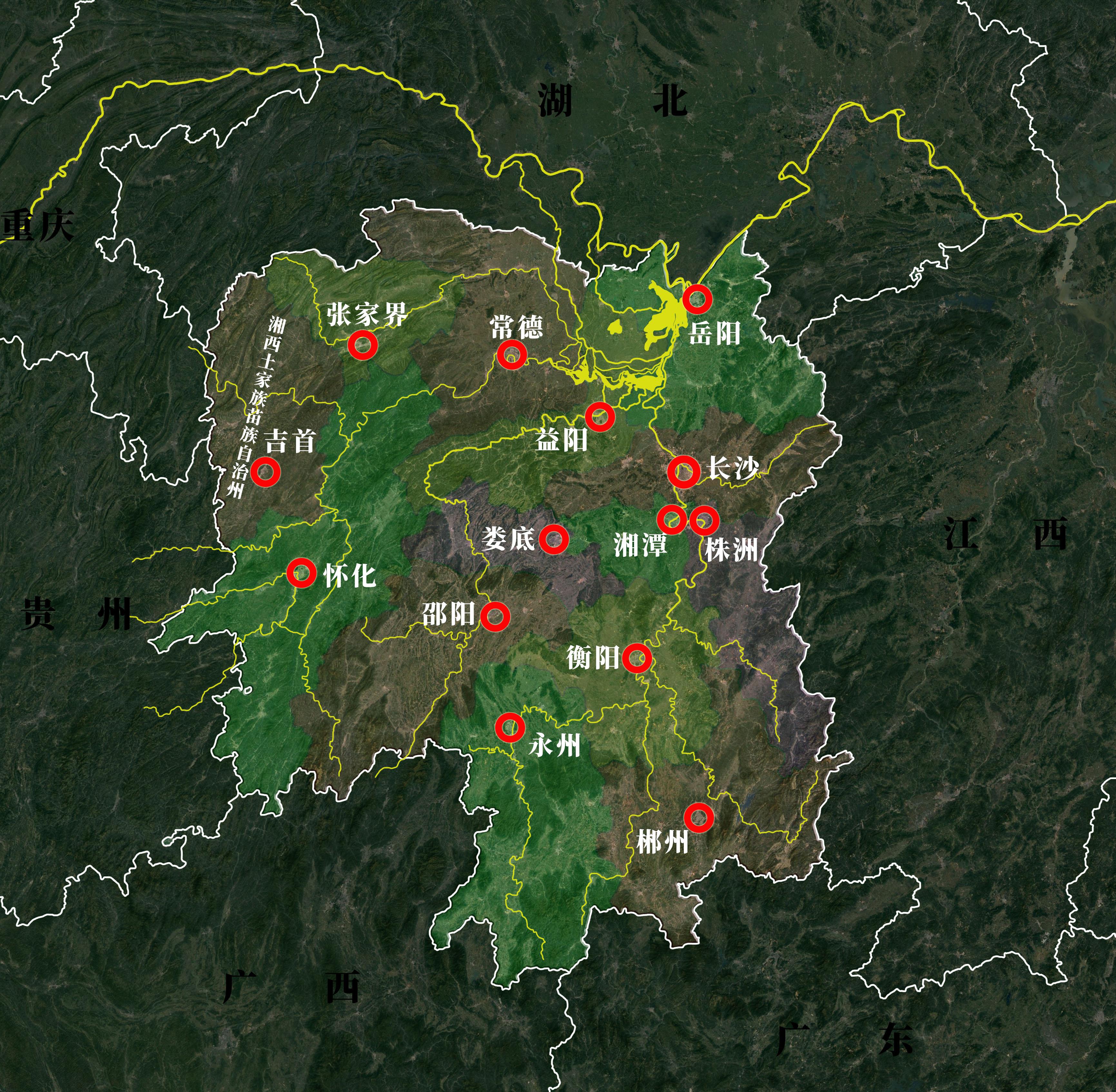The image size is (1116, 1092).
Task: Click the red circle marker for 岳阳
Action: pos(697,299)
